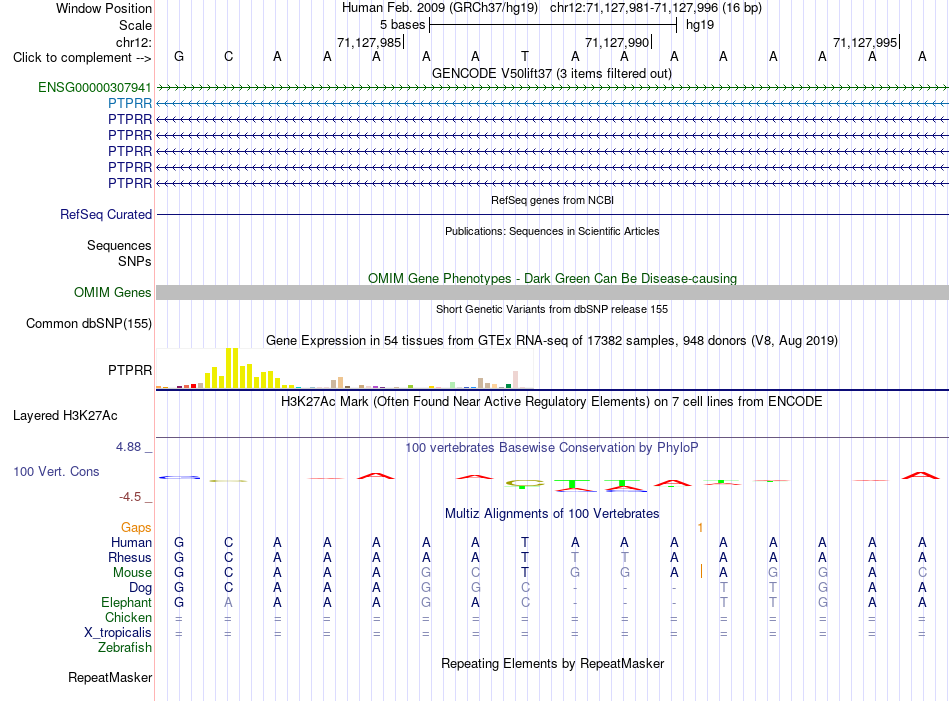Screen dimensions: 950x701
Task: Click the first G base in the sequence row
Action: point(179,56)
